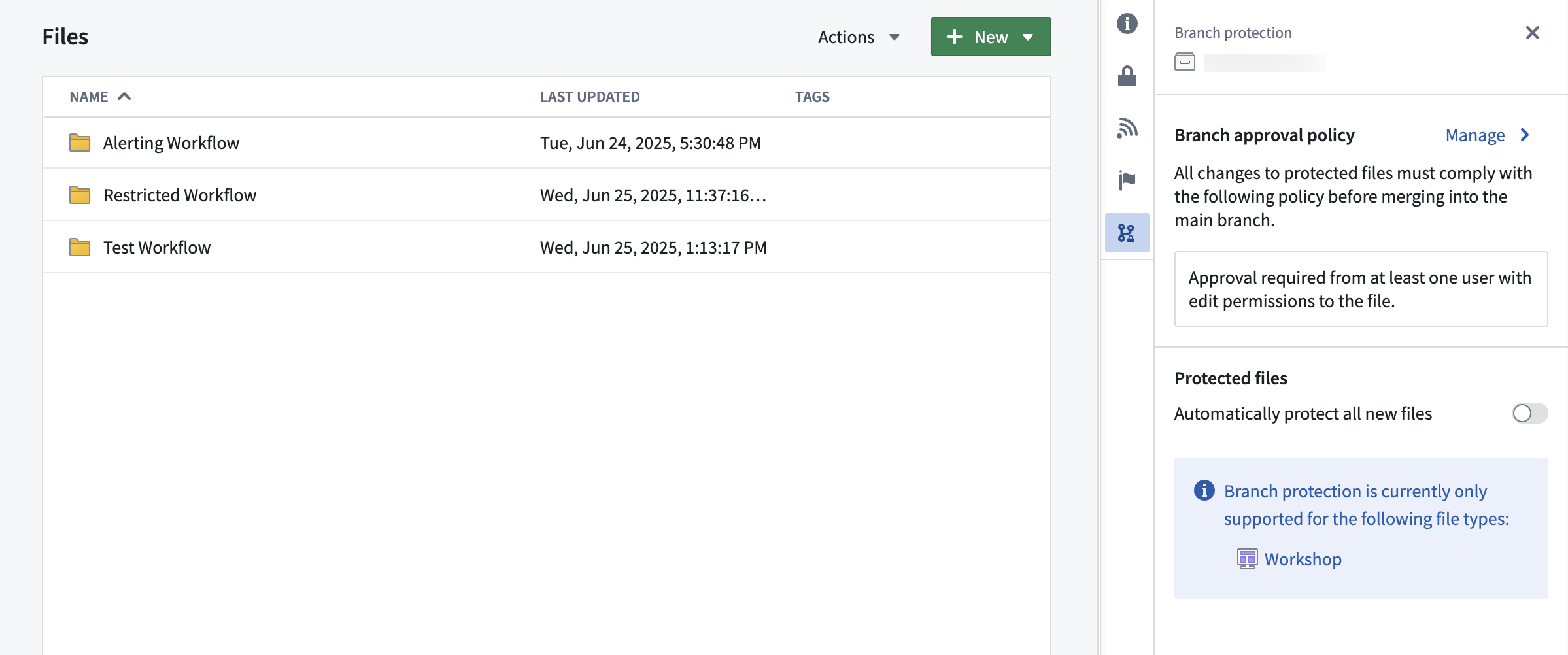1568x655 pixels.
Task: Select the approval policy description box
Action: tap(1361, 289)
